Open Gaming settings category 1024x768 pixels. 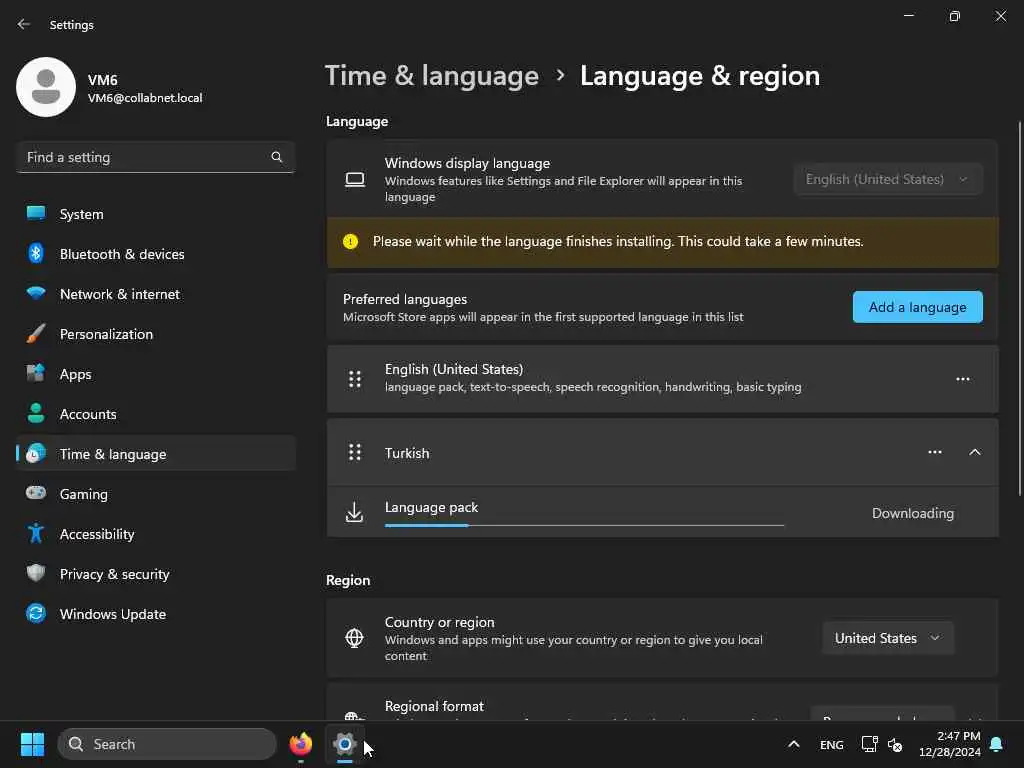tap(155, 494)
